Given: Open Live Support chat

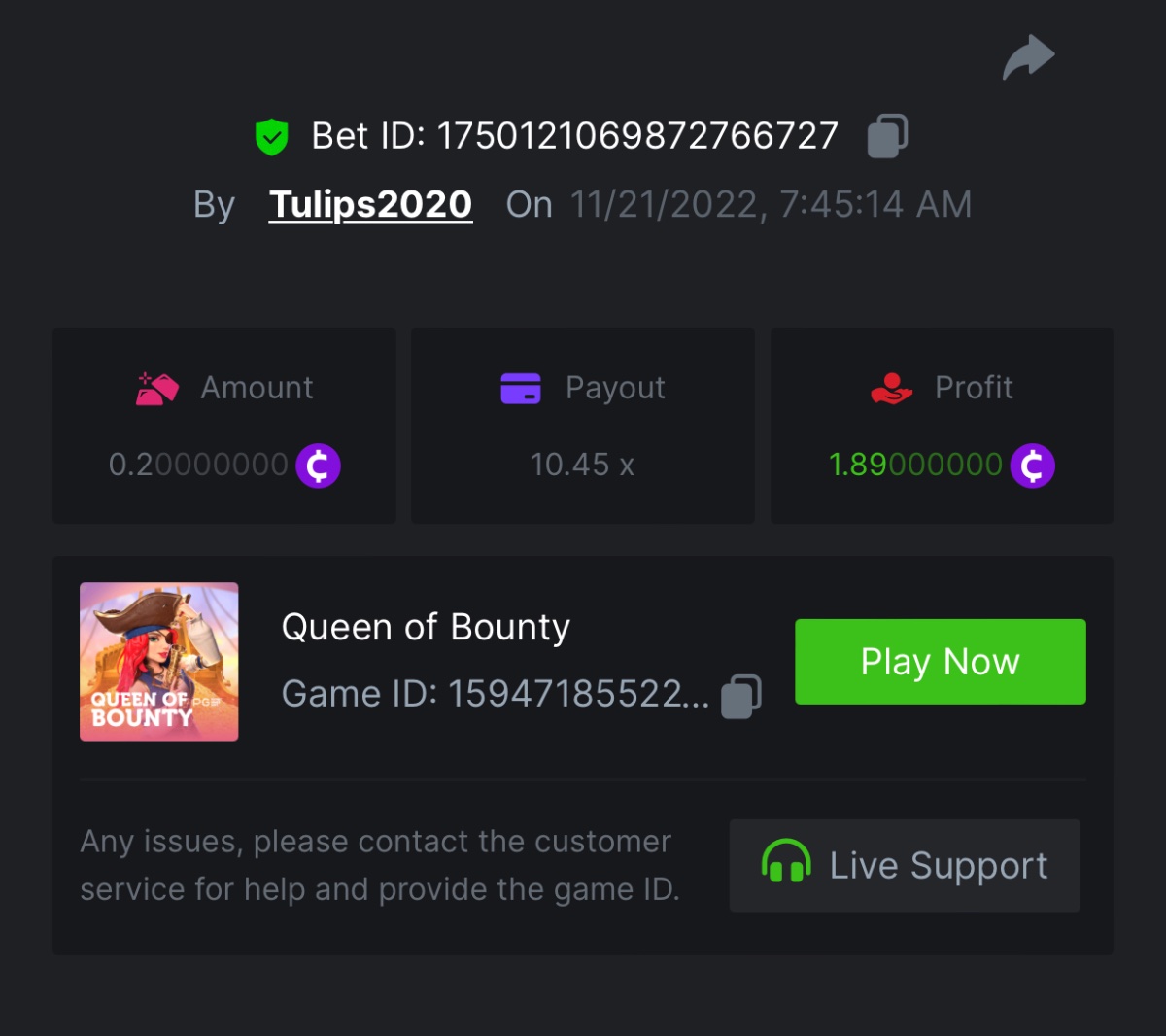Looking at the screenshot, I should 905,865.
